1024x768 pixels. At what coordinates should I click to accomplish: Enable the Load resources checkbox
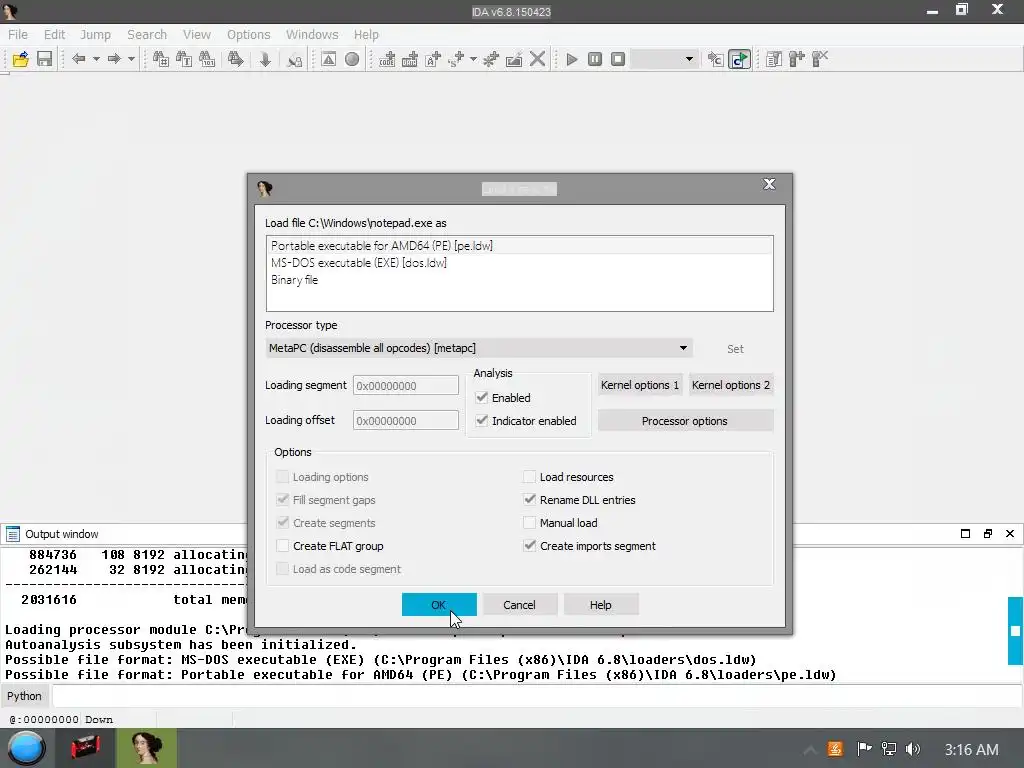pyautogui.click(x=530, y=477)
